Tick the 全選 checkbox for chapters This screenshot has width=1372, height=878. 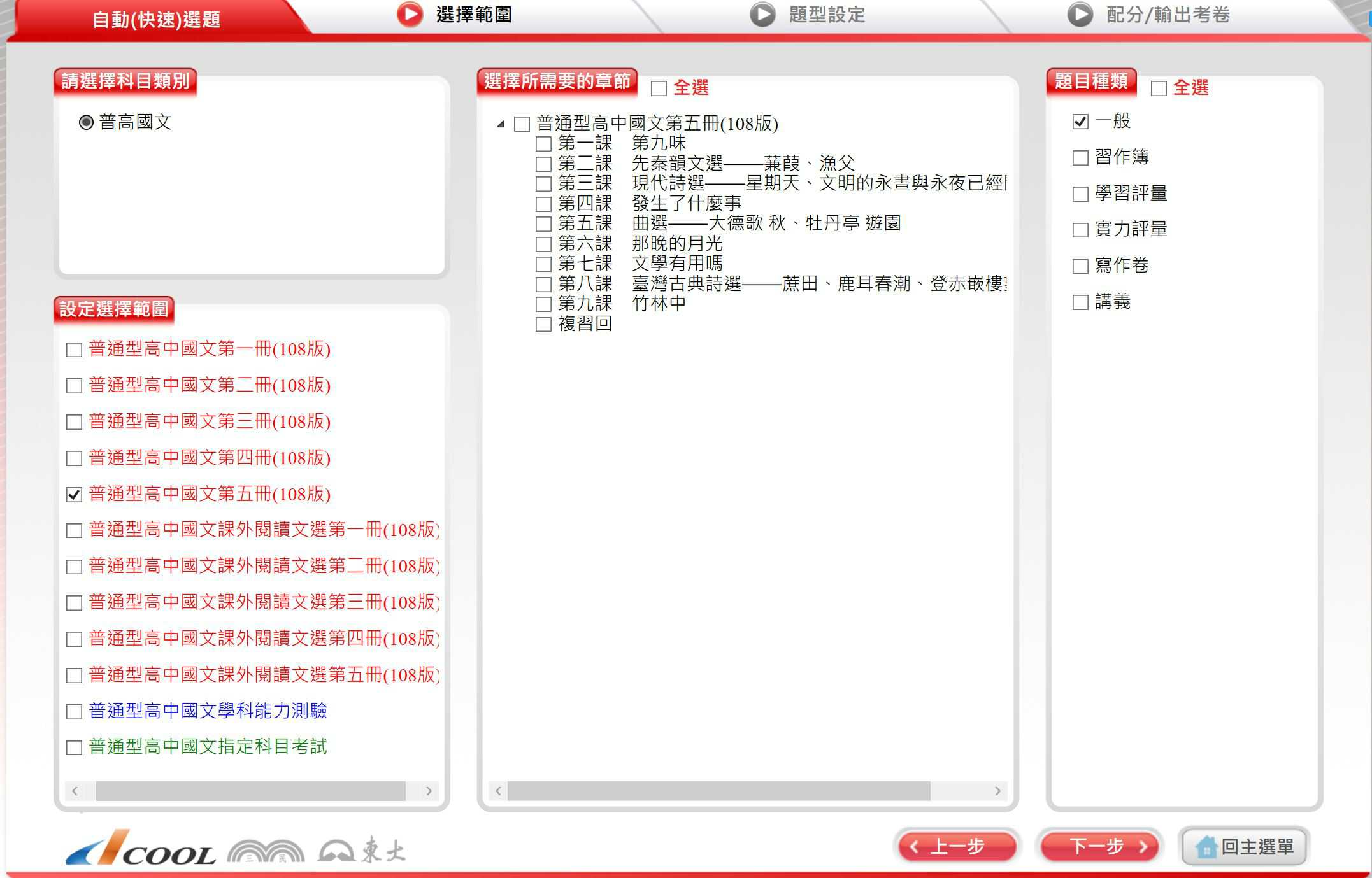coord(659,89)
